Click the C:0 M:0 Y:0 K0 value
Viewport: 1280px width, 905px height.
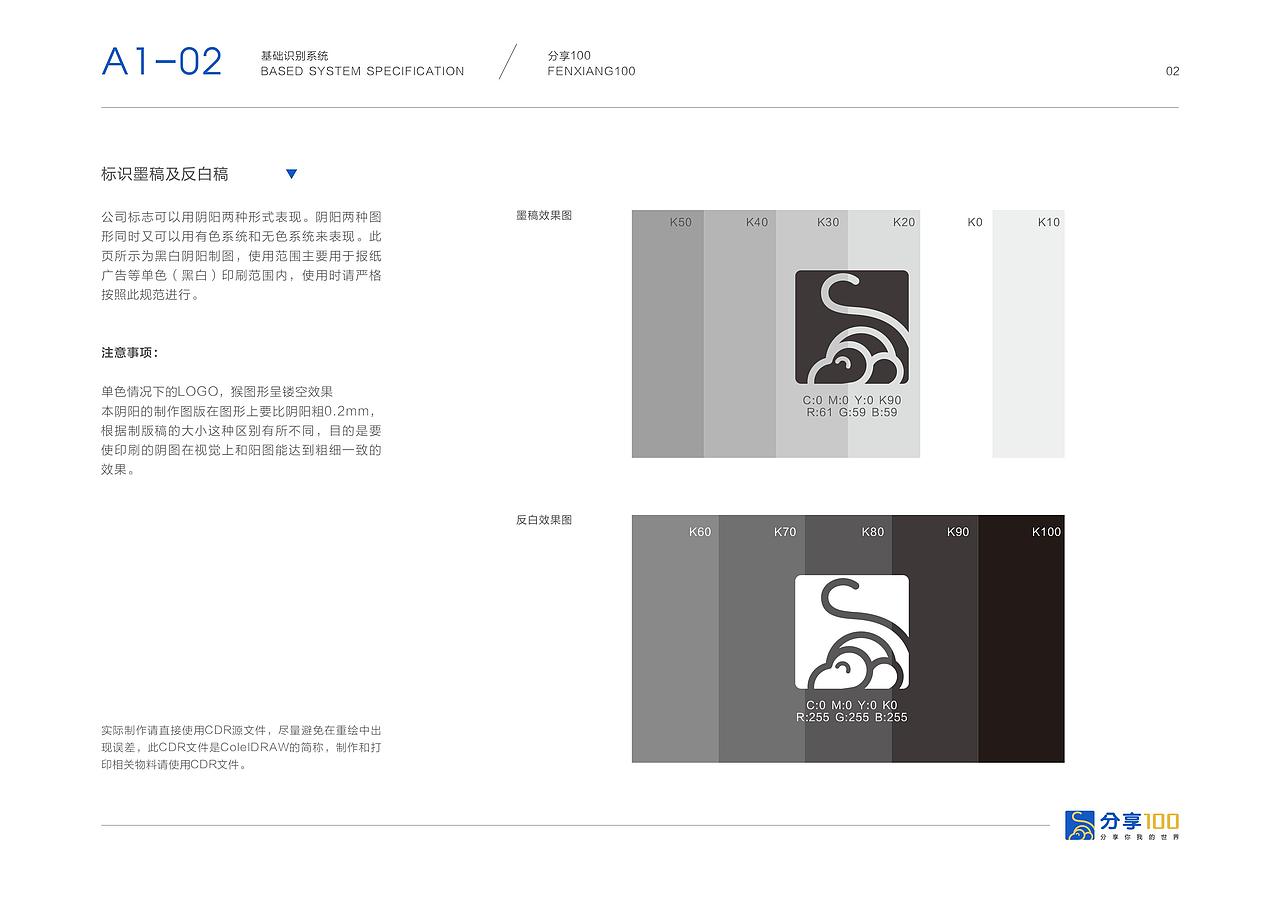pos(852,705)
